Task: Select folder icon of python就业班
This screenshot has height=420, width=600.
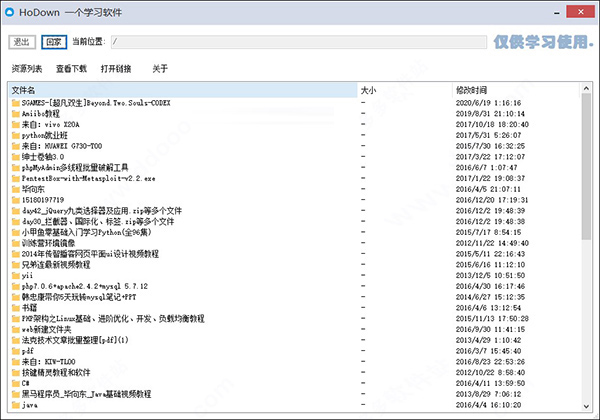Action: (x=16, y=135)
